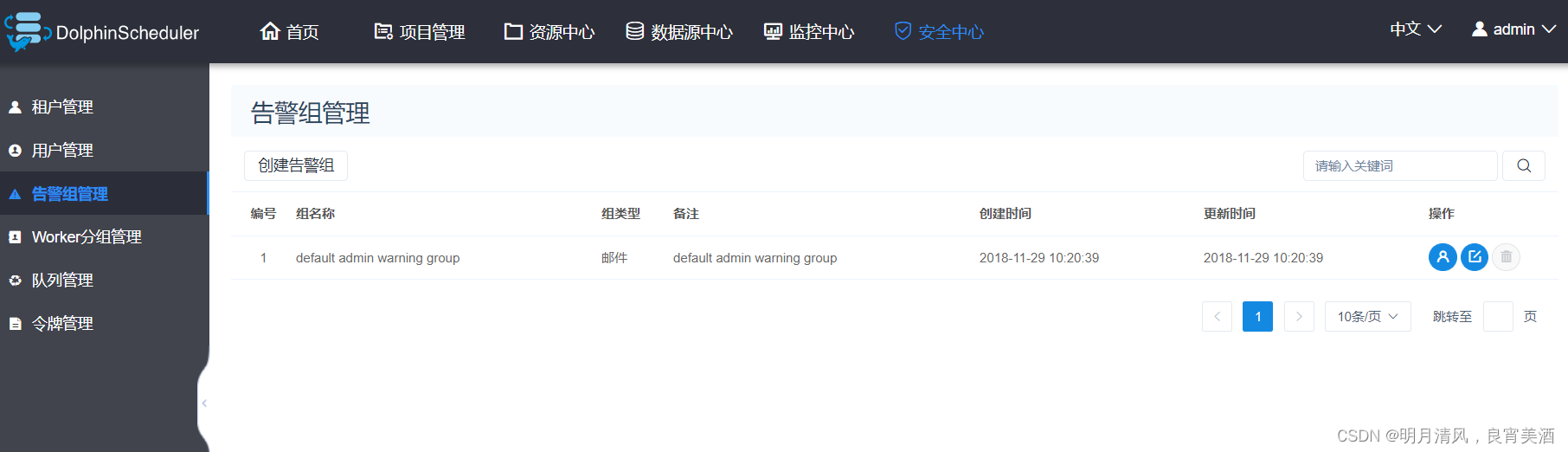The width and height of the screenshot is (1568, 452).
Task: Select page 1 in pagination
Action: pyautogui.click(x=1258, y=317)
